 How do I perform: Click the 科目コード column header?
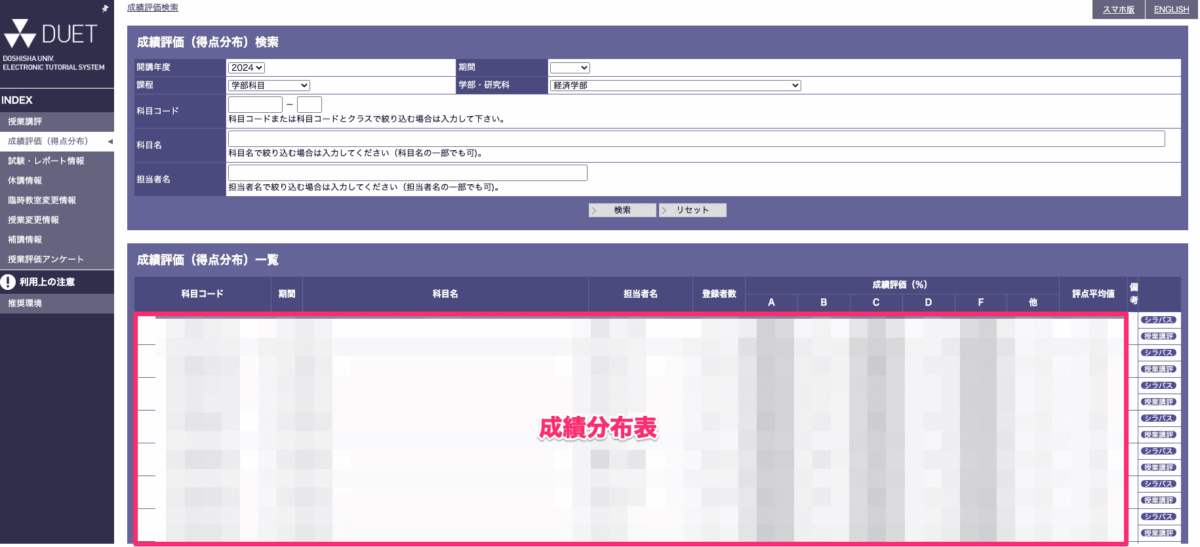(x=202, y=294)
